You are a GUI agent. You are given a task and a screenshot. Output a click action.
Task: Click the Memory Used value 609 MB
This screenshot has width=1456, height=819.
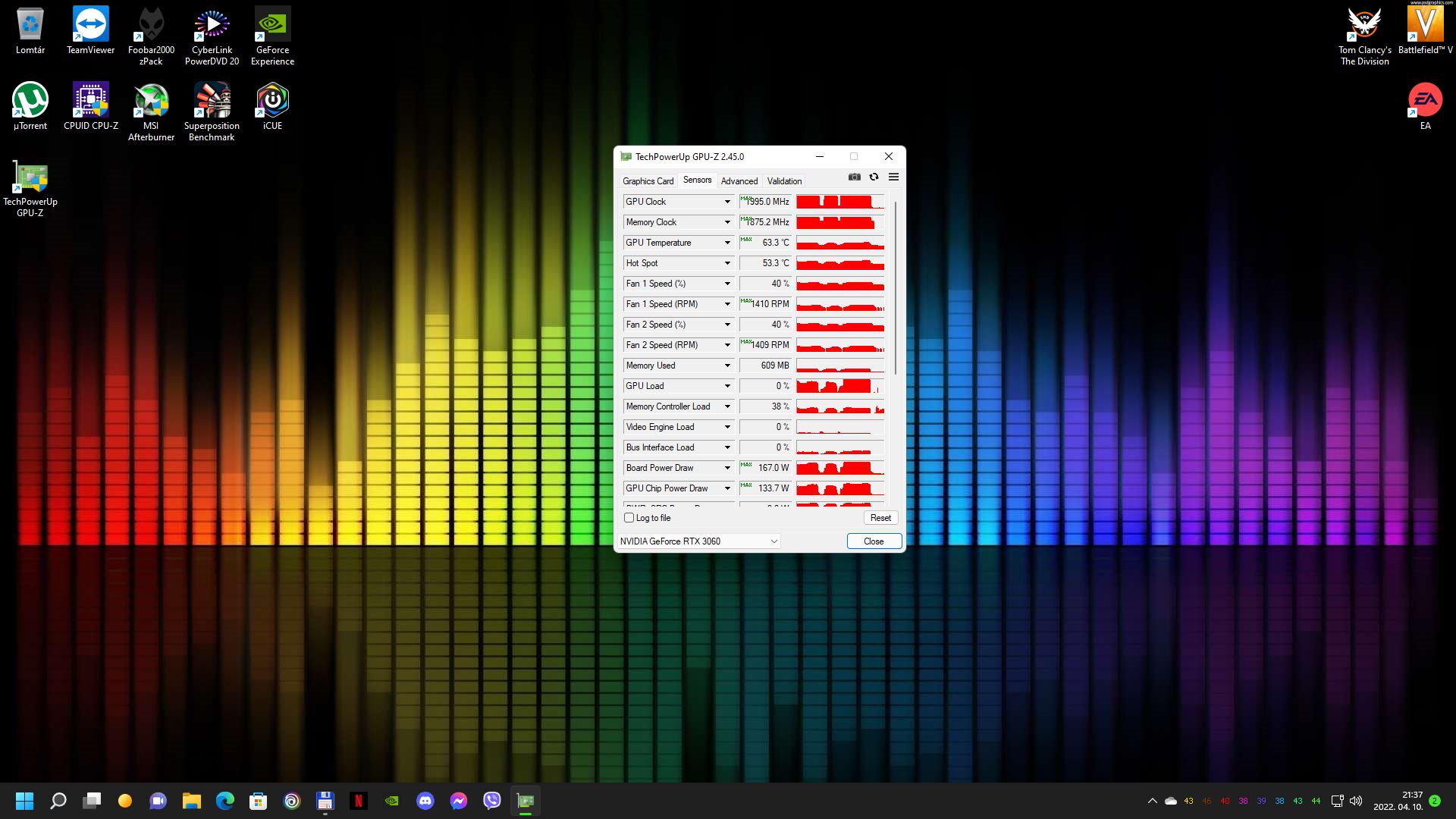pyautogui.click(x=765, y=366)
